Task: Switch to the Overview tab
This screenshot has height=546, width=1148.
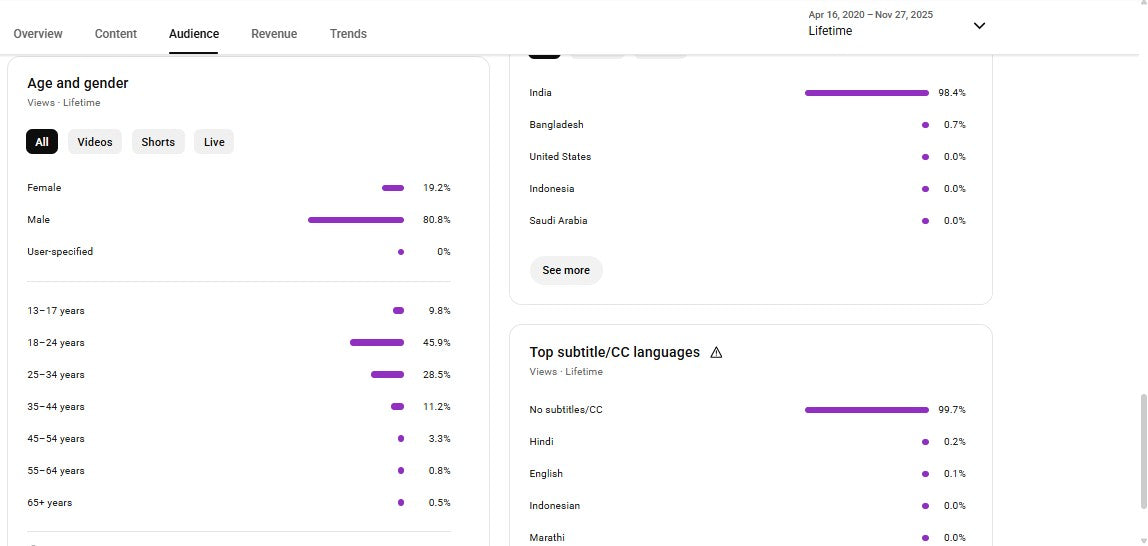Action: tap(38, 34)
